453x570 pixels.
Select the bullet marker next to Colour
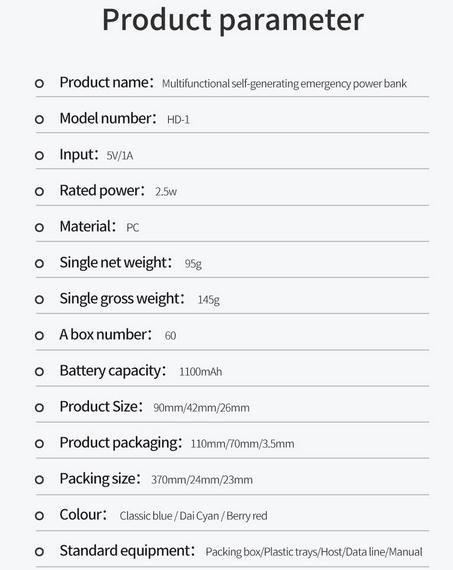(x=39, y=515)
